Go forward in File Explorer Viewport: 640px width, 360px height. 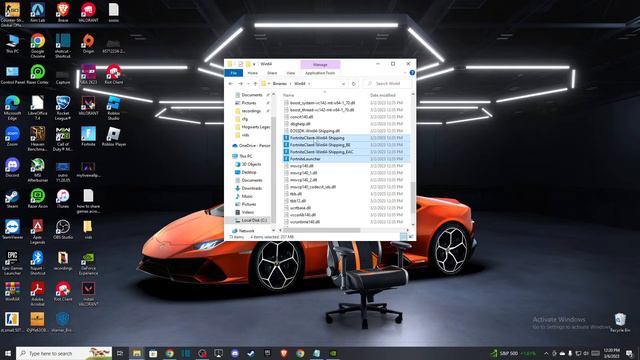click(x=240, y=84)
